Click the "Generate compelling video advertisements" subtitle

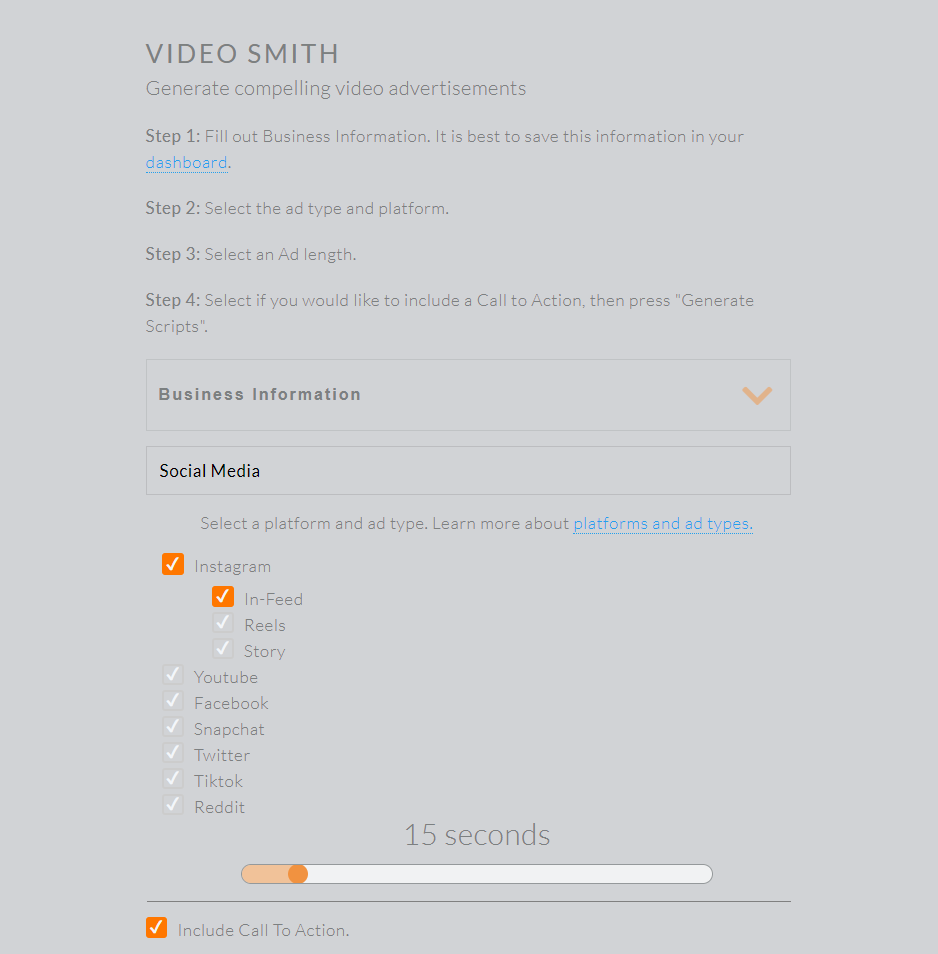(x=336, y=88)
